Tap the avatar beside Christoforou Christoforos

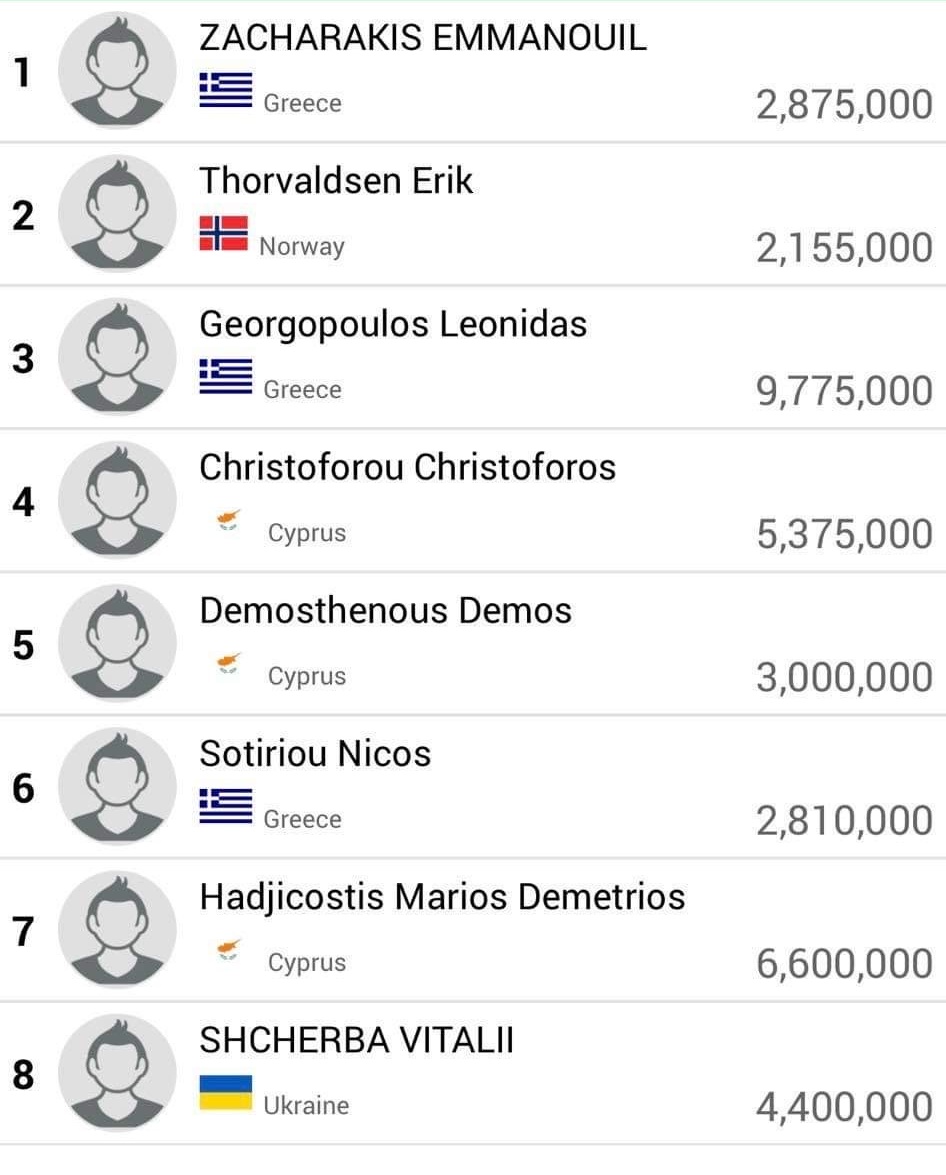[118, 500]
